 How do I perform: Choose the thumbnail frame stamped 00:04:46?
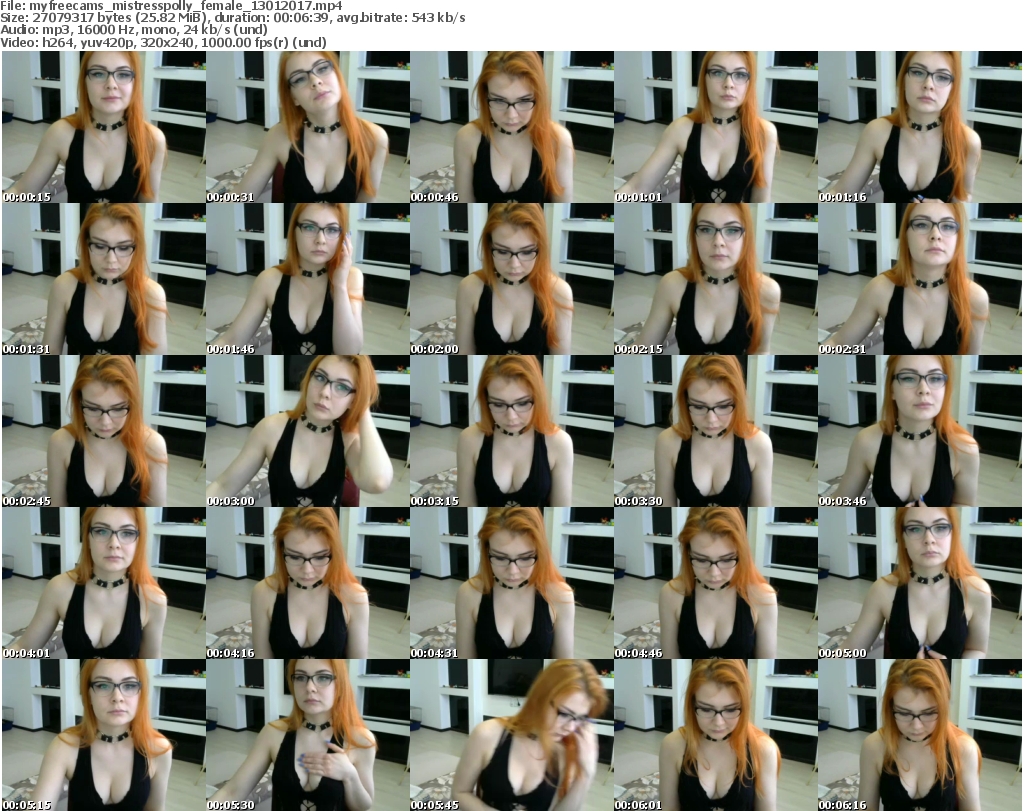pos(716,583)
